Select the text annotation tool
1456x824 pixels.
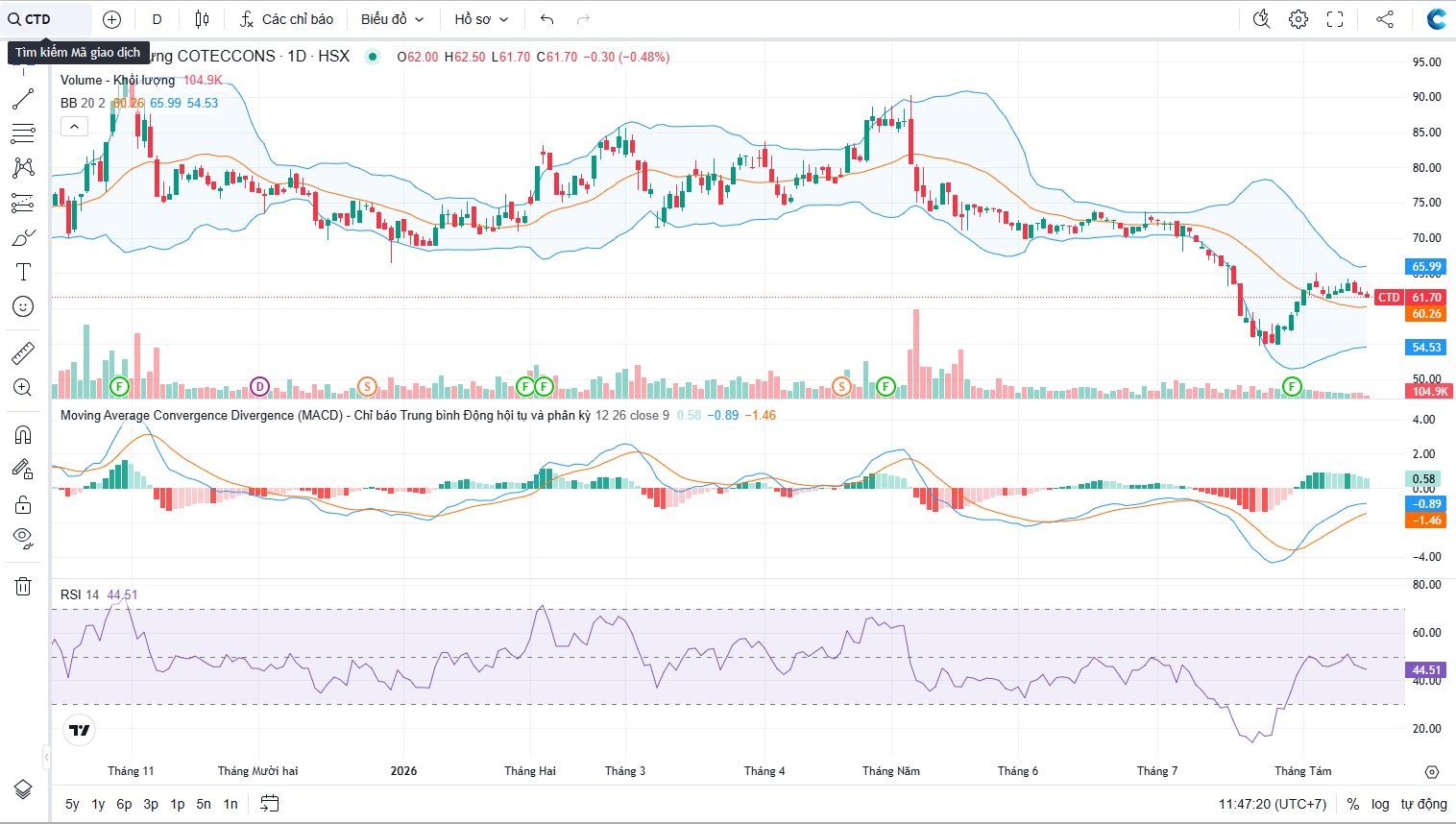23,272
